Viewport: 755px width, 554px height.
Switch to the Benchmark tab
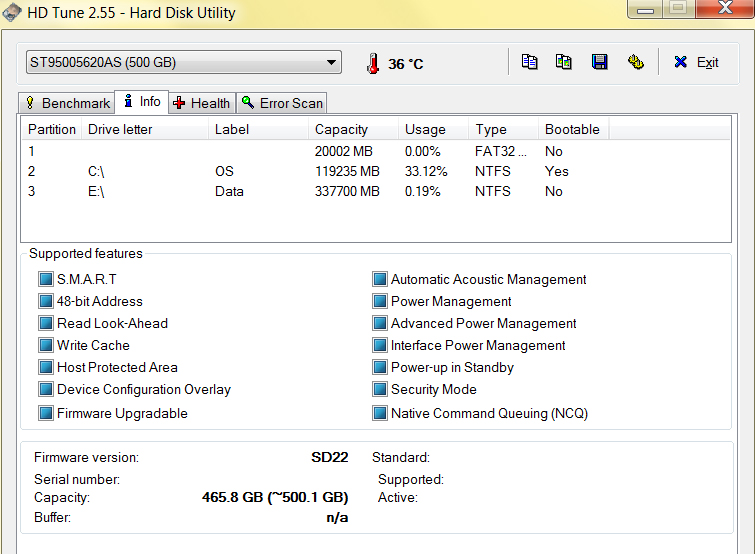point(67,103)
